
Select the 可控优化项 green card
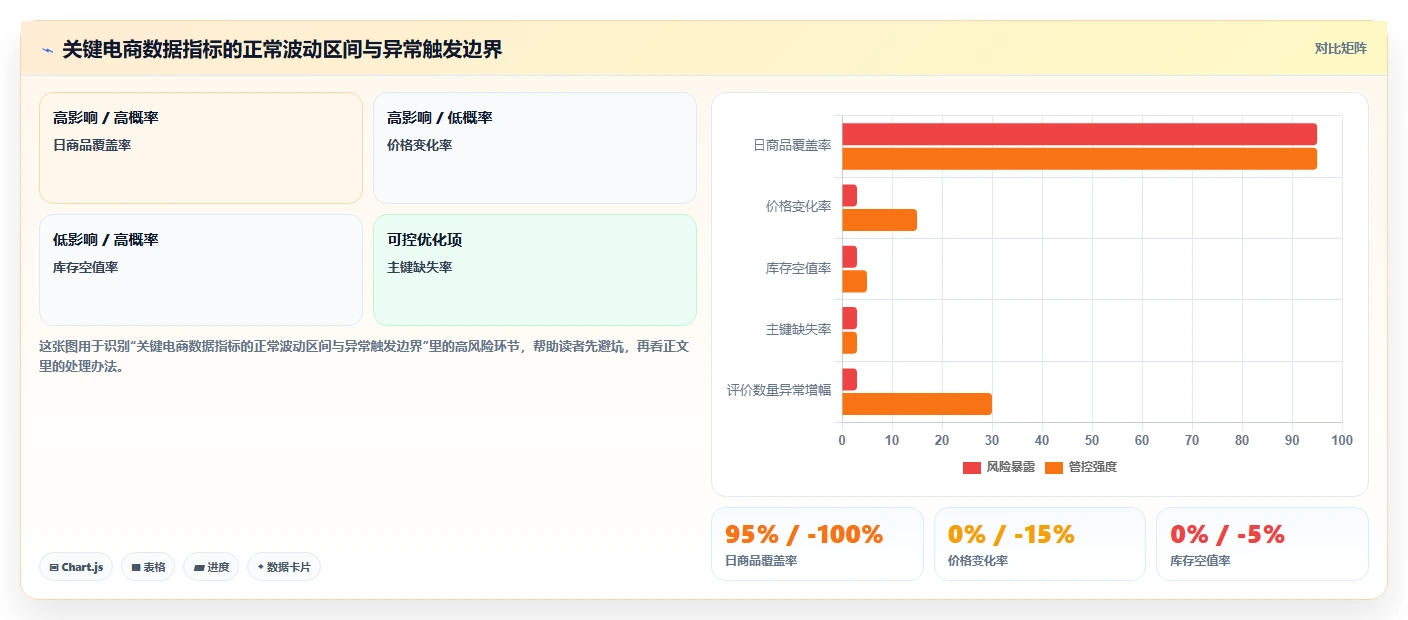pos(535,270)
